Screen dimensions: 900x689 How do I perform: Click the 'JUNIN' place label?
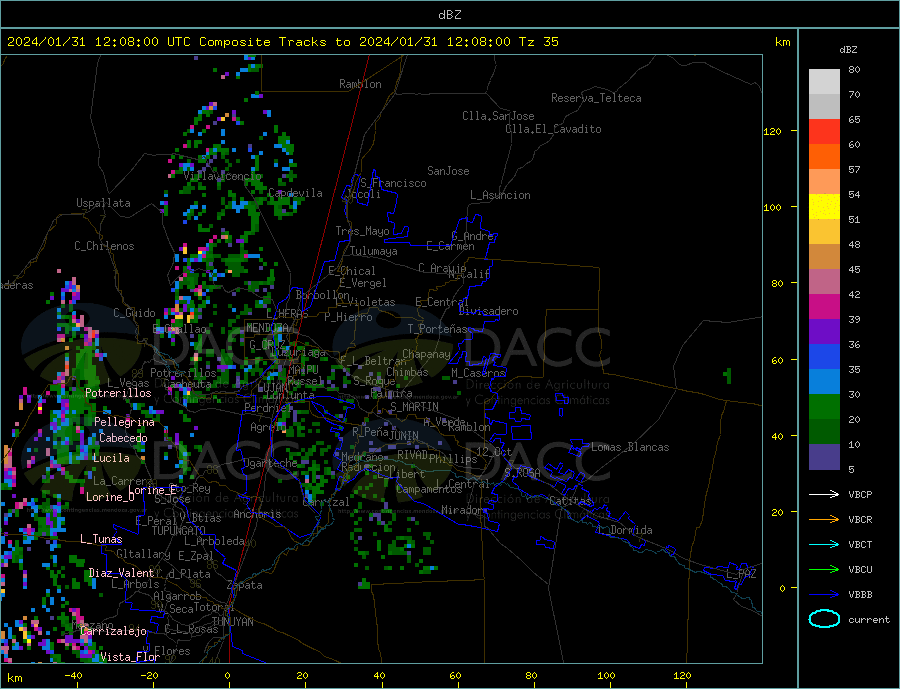click(x=404, y=436)
